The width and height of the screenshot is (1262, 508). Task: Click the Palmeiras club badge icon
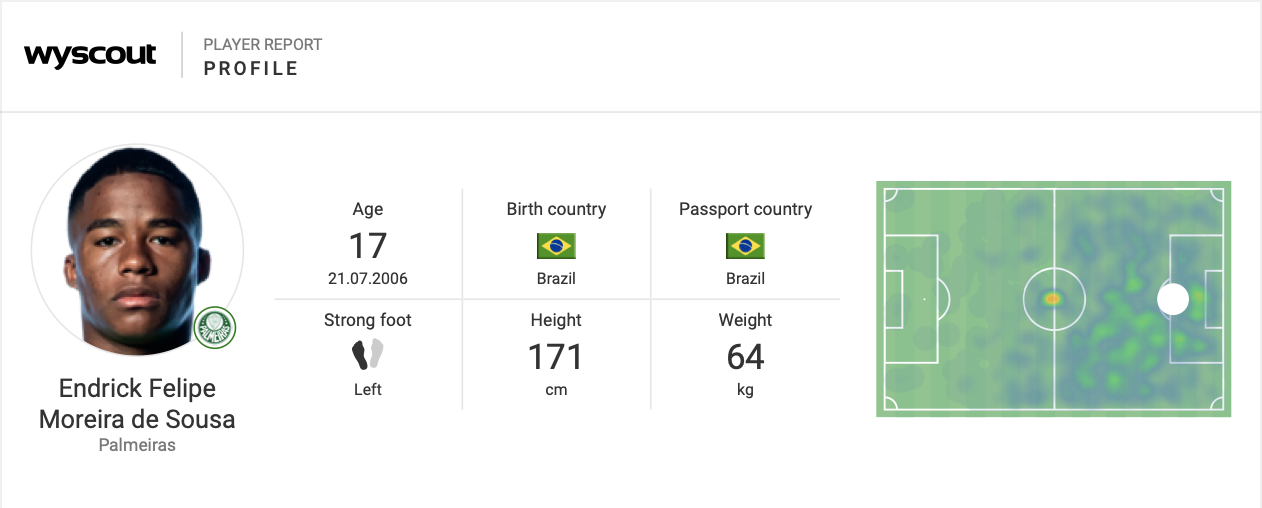(213, 326)
